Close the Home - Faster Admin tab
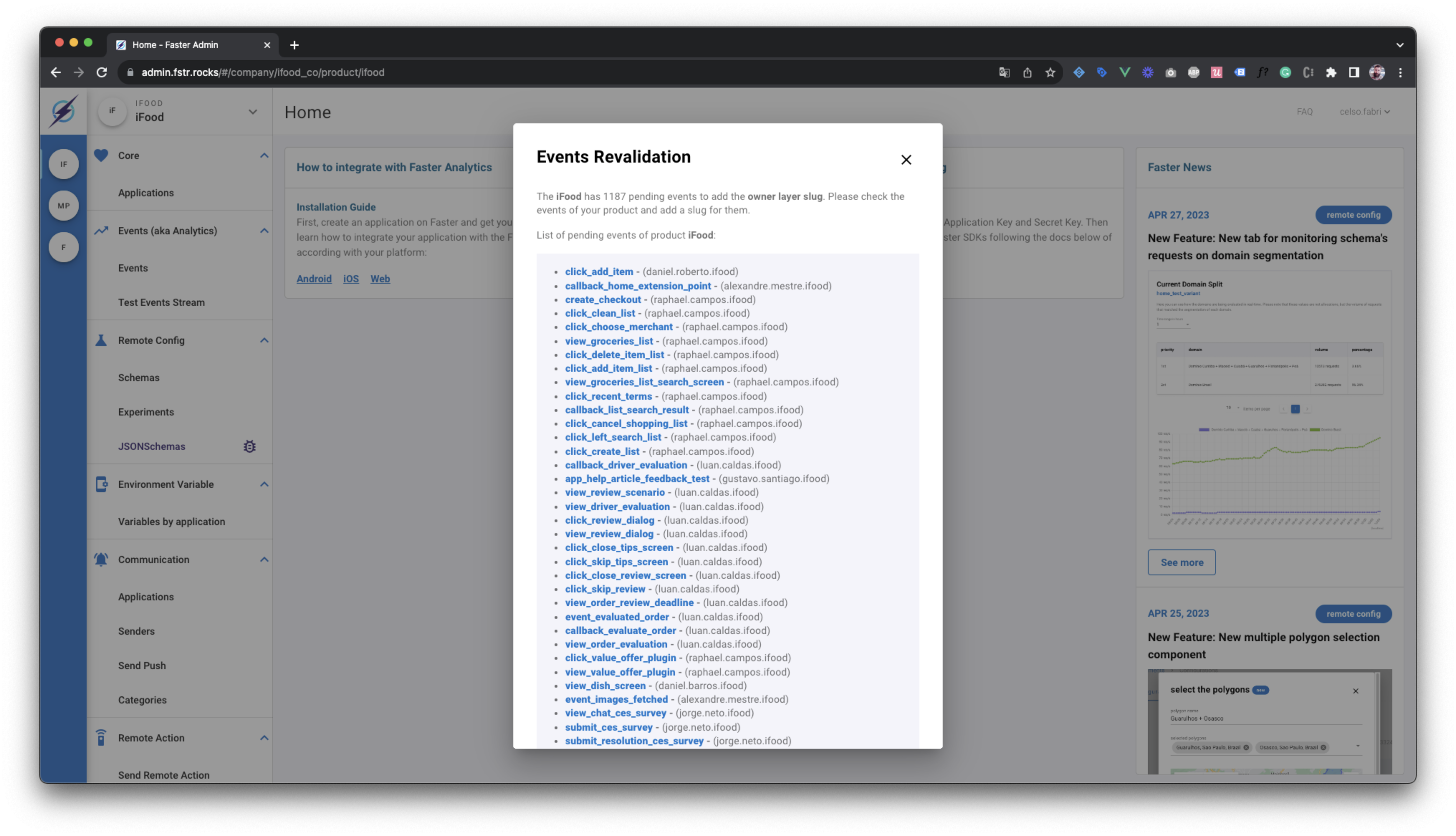Viewport: 1456px width, 836px height. click(267, 45)
